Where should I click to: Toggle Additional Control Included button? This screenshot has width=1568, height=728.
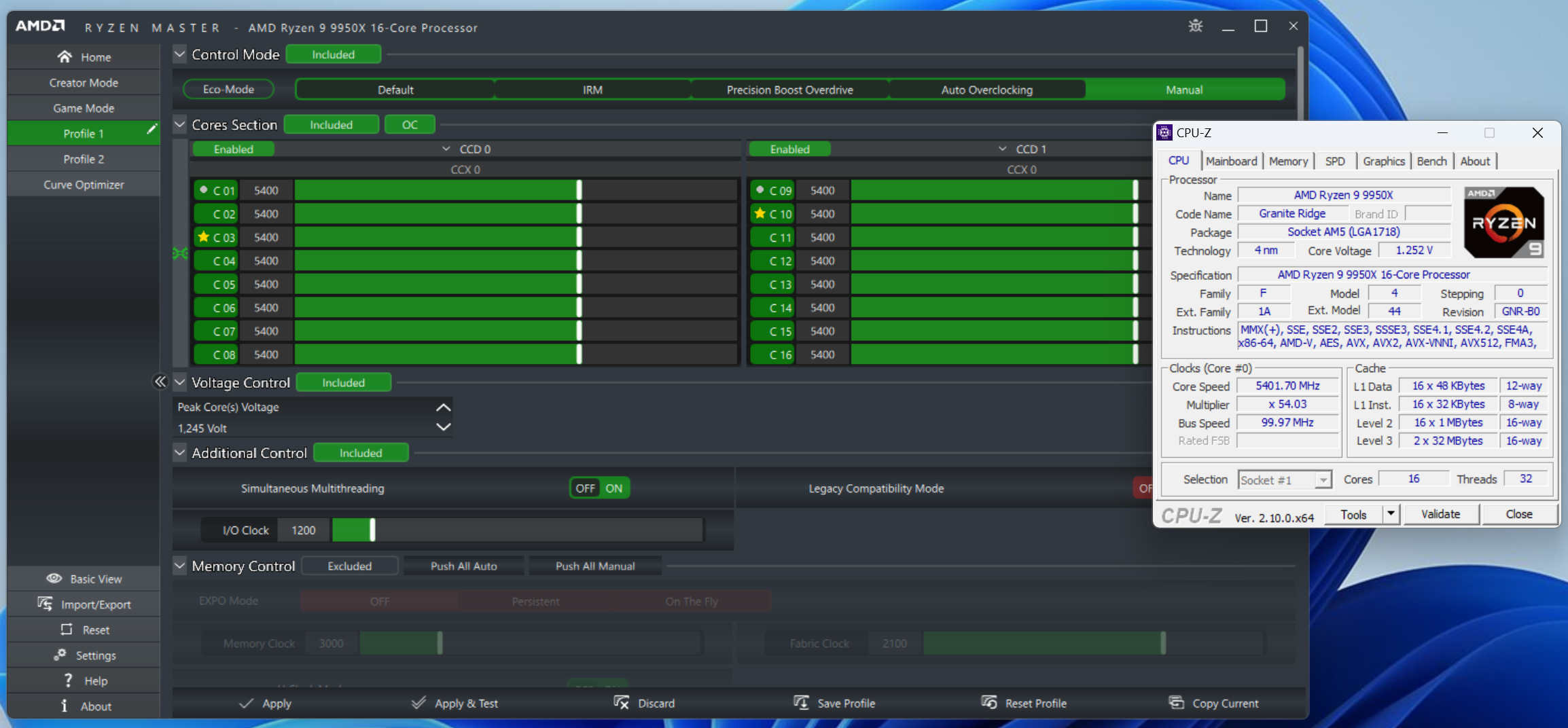pos(361,452)
